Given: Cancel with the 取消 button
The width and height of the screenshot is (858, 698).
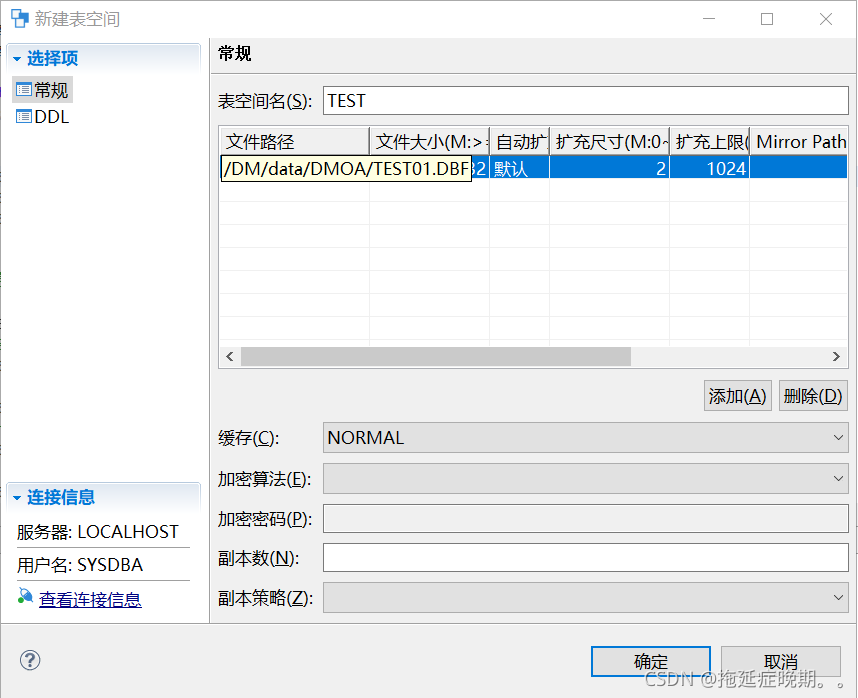Looking at the screenshot, I should [x=781, y=661].
